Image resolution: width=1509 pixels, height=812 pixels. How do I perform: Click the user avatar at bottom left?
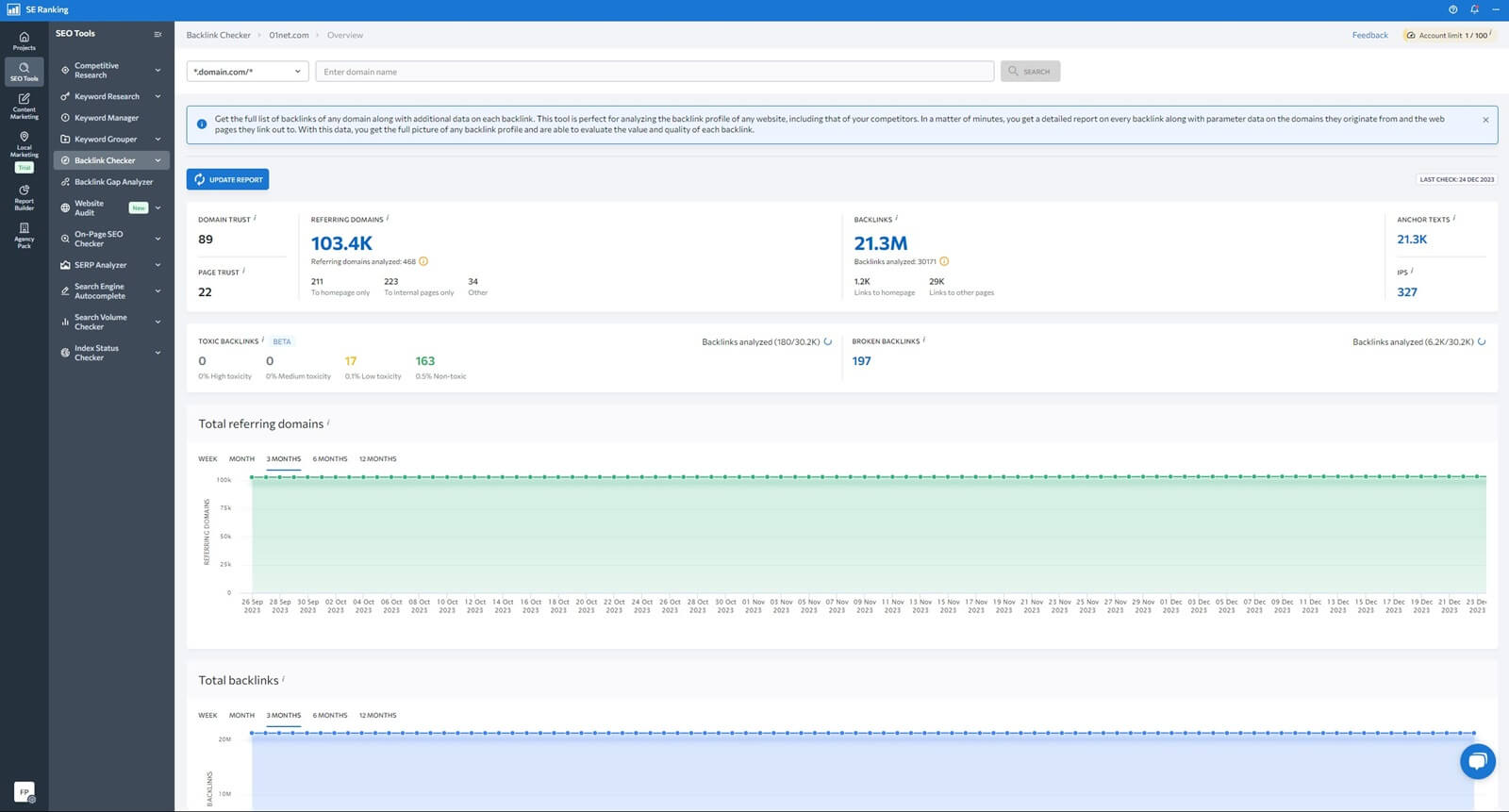point(25,792)
